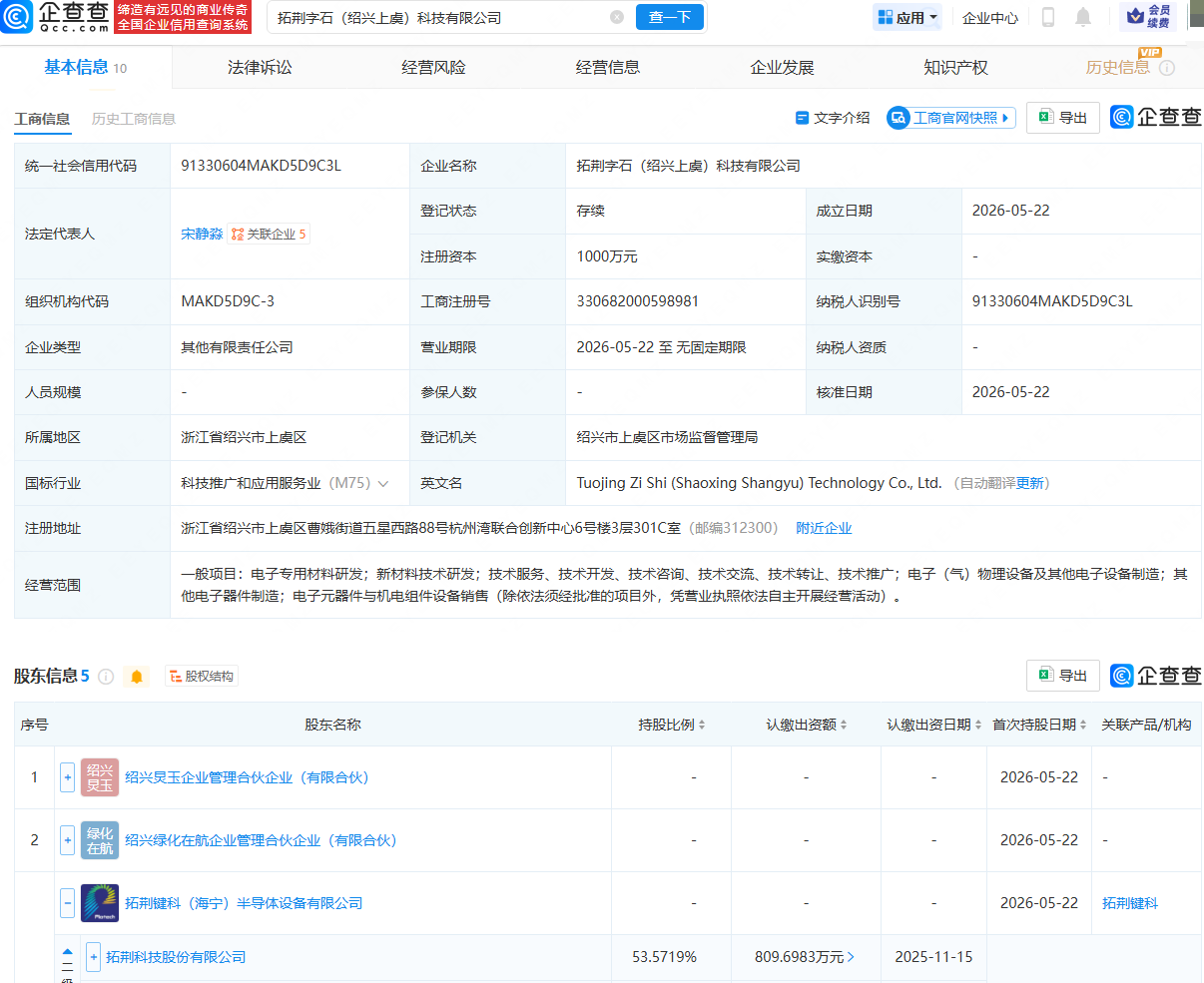Screen dimensions: 1204x983
Task: Click the info icon beside 历史信息
Action: coord(1167,68)
